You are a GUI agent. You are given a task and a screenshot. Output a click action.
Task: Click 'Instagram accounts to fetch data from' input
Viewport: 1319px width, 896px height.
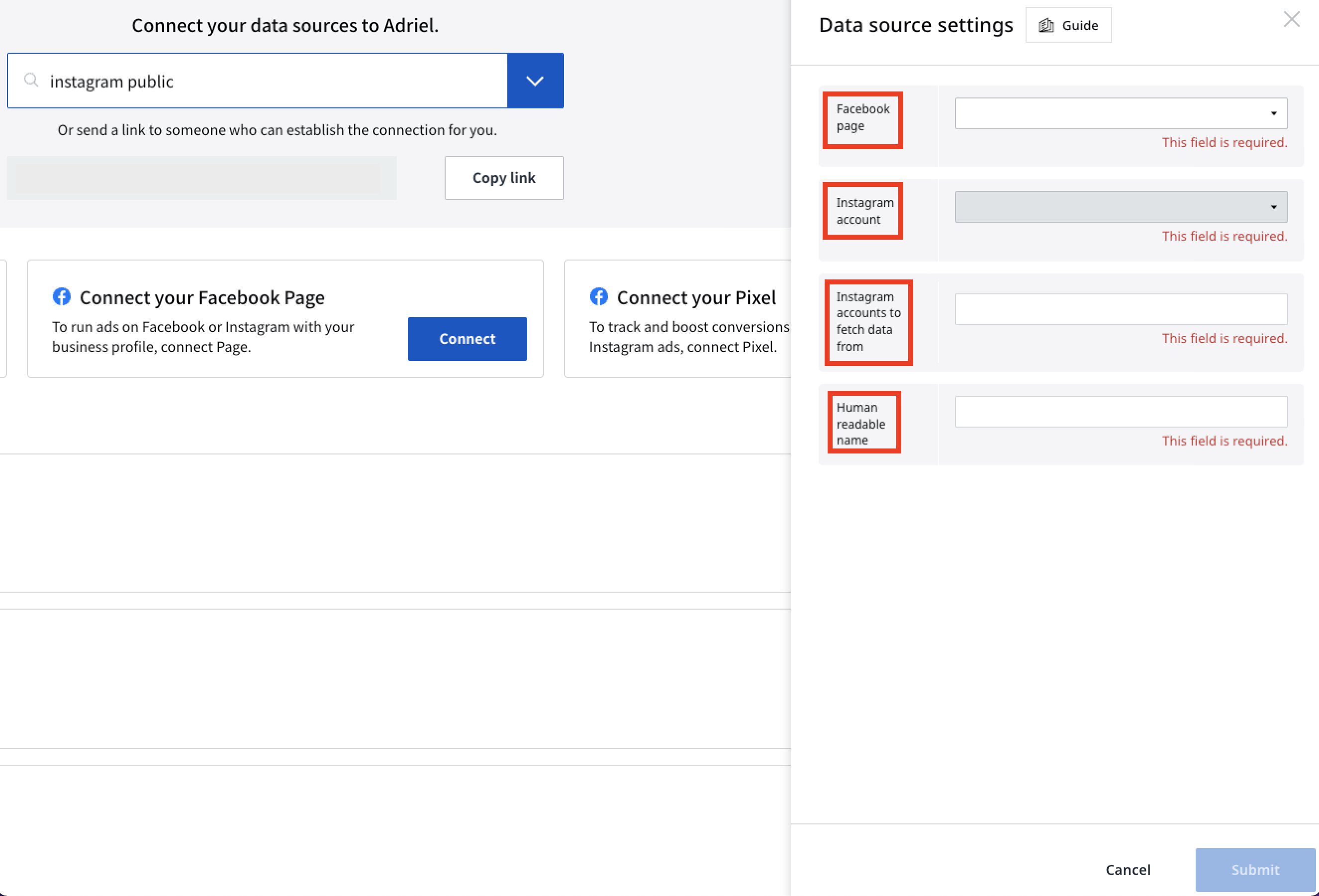pyautogui.click(x=1121, y=309)
